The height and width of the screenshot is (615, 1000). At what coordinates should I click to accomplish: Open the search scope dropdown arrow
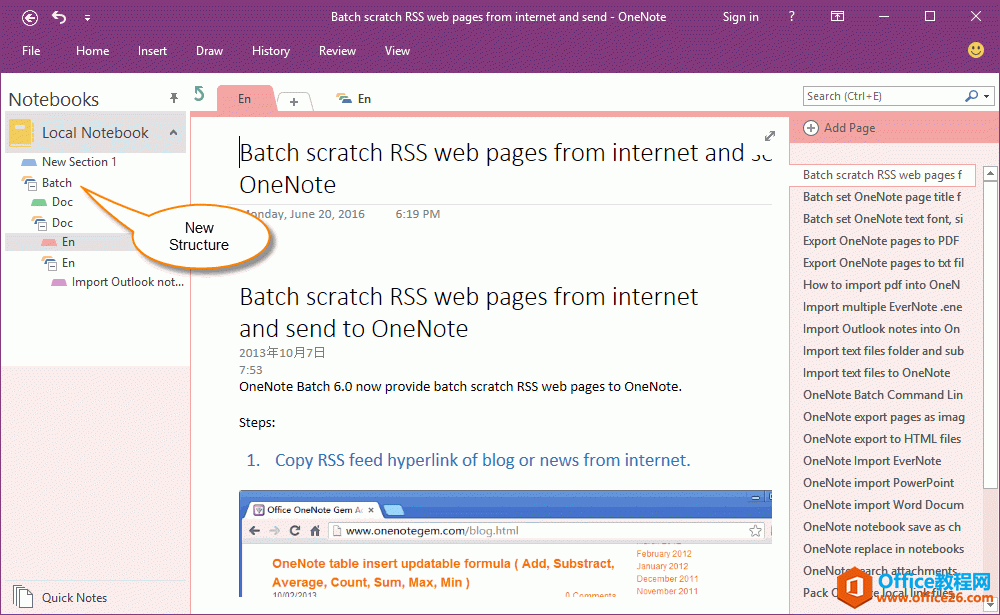(x=987, y=97)
